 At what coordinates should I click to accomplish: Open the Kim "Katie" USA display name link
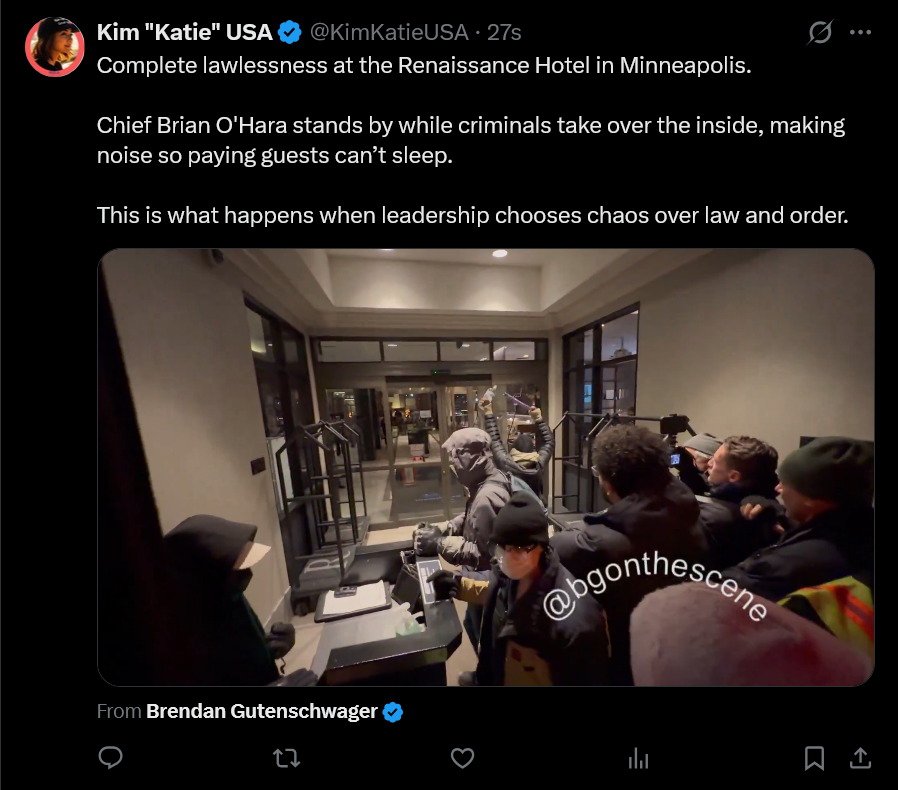point(184,32)
